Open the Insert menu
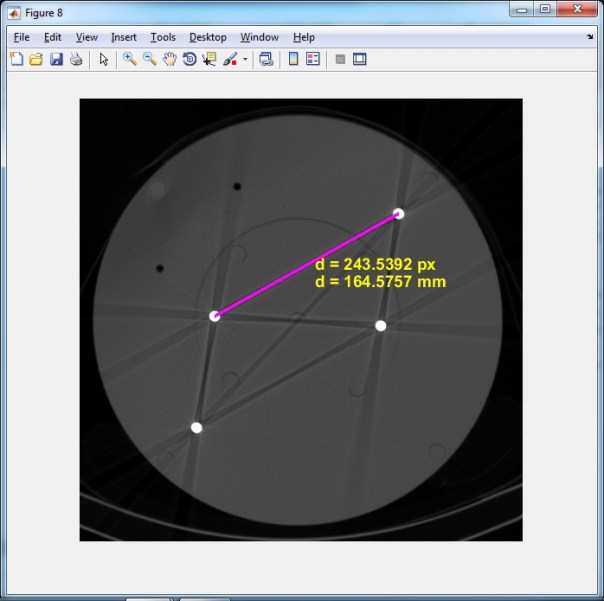The image size is (604, 601). (x=124, y=37)
